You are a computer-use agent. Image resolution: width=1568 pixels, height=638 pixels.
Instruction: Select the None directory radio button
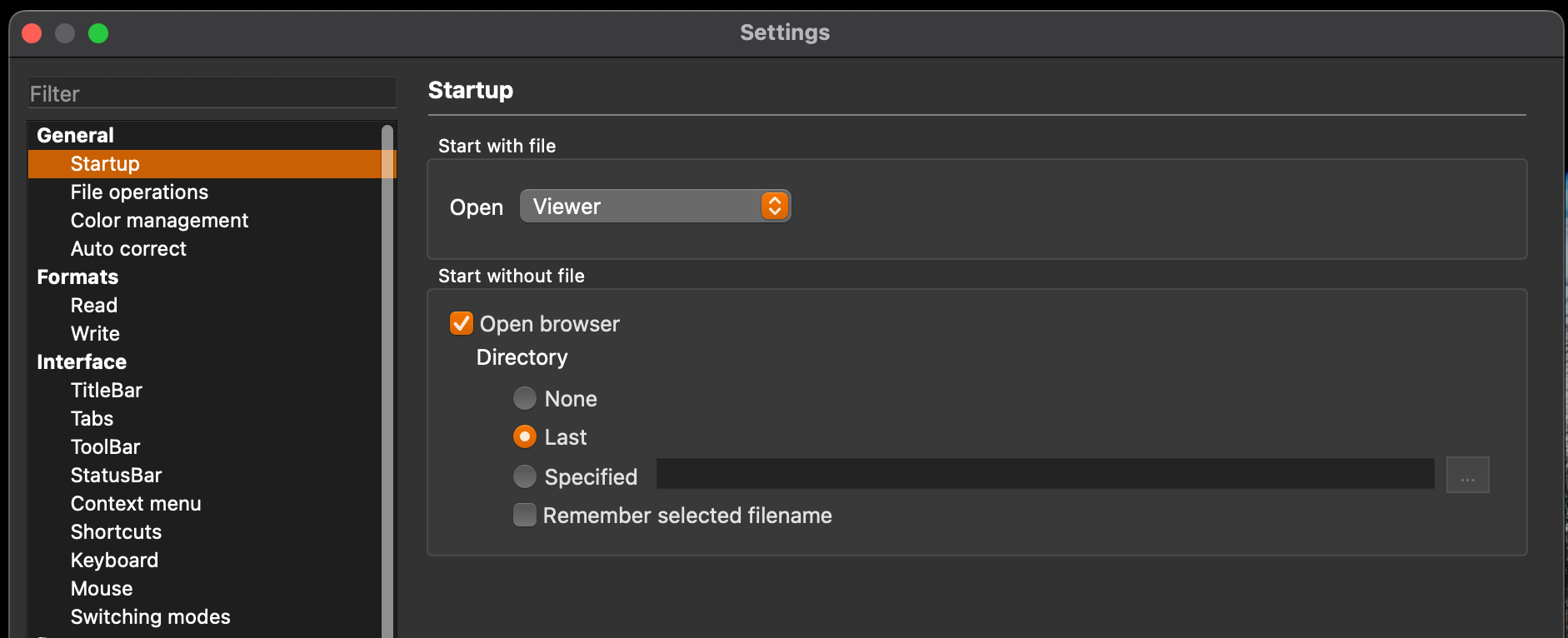click(x=525, y=398)
